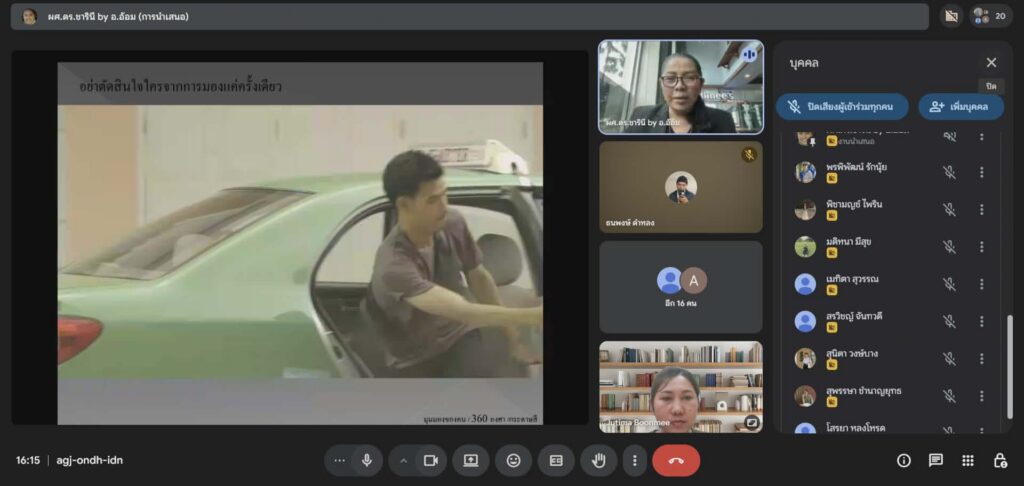Screen dimensions: 1024x486
Task: Toggle the microphone button
Action: click(x=367, y=460)
